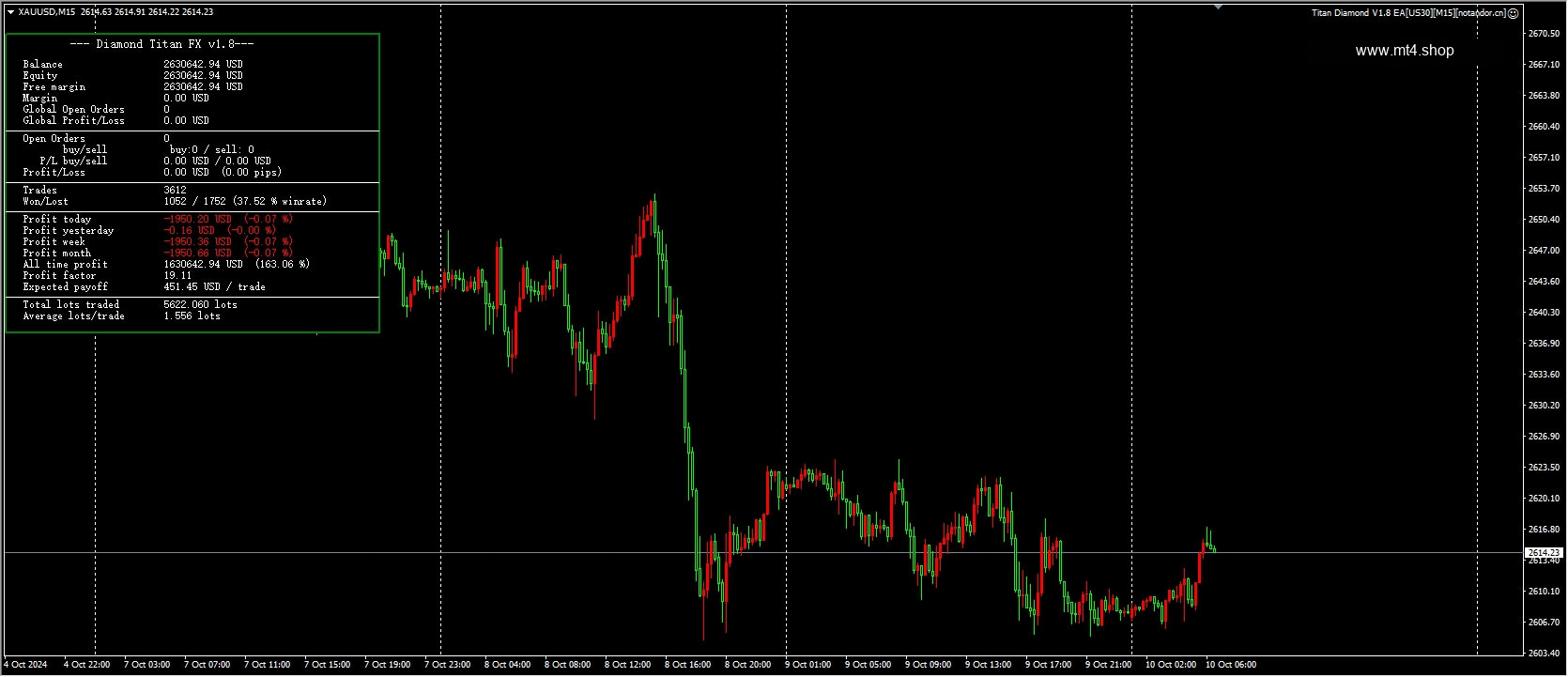
Task: Click the 2630.20 price axis label
Action: (1544, 406)
